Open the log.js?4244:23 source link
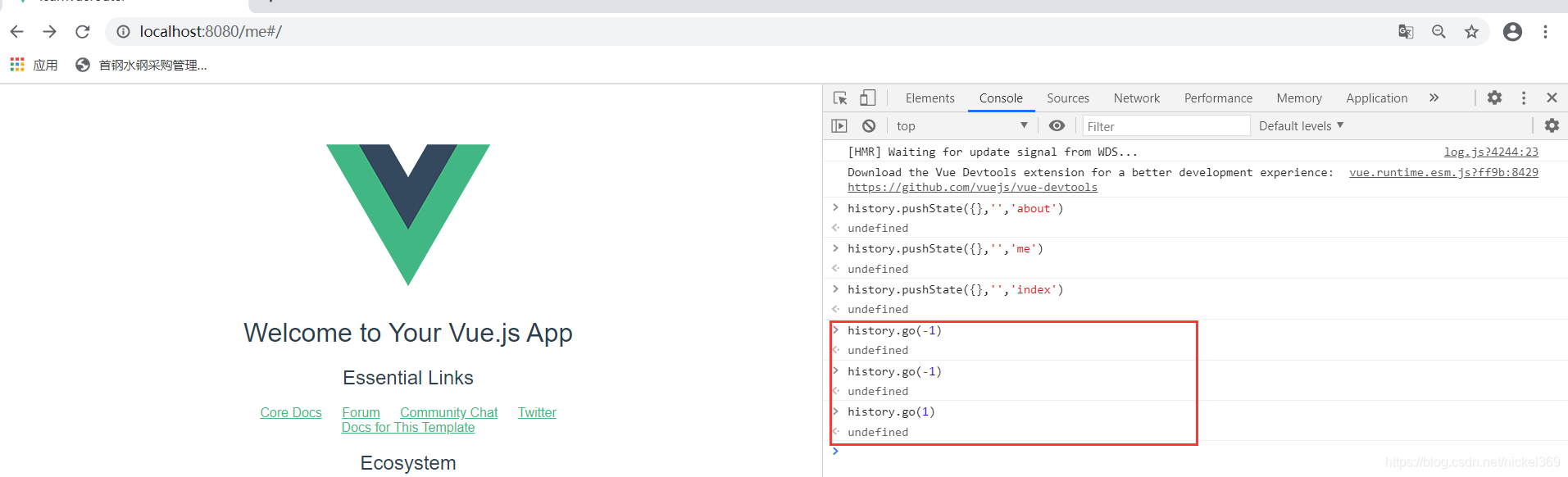Viewport: 1568px width, 477px height. 1491,152
